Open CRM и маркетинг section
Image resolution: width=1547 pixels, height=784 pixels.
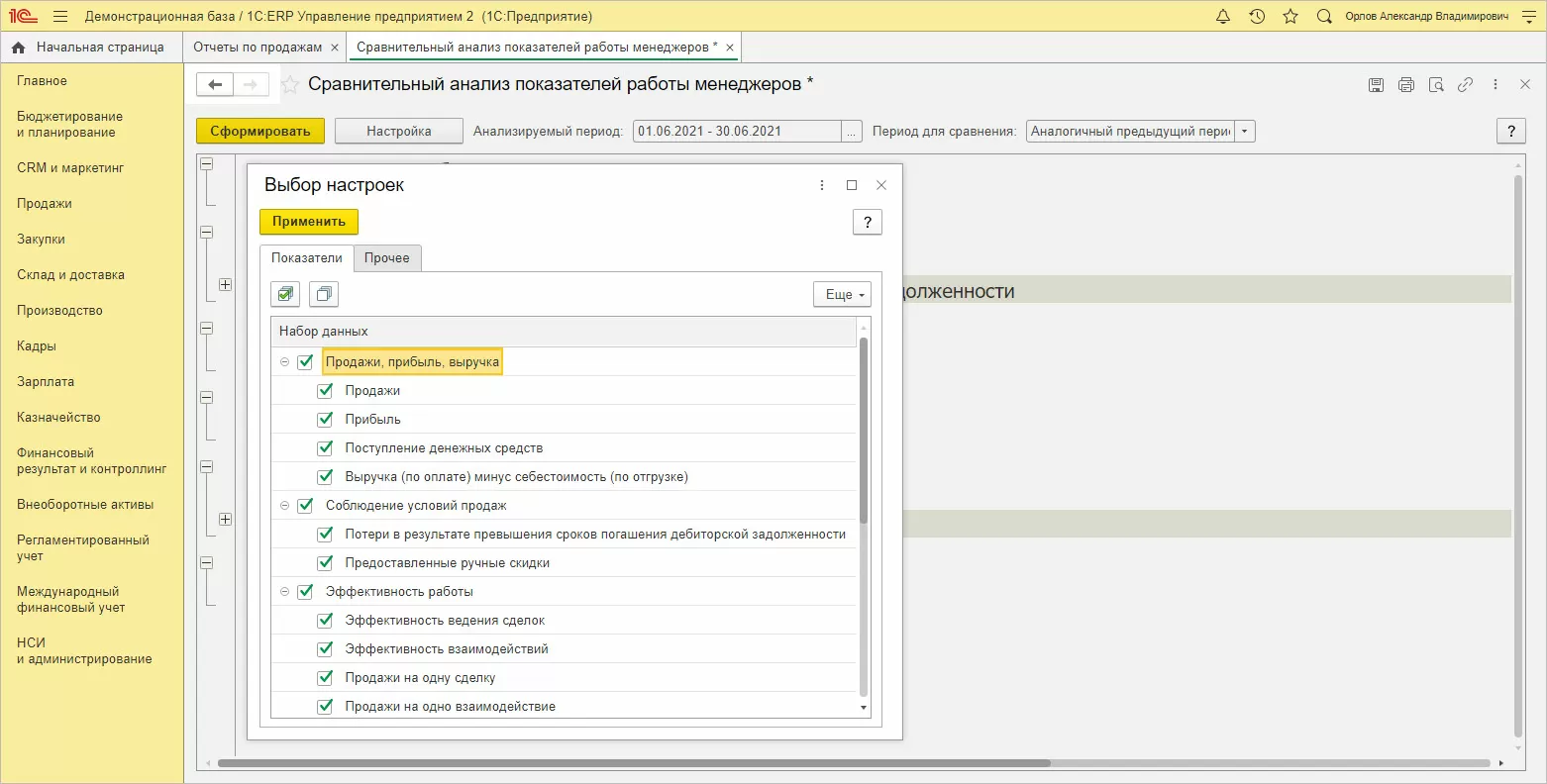pyautogui.click(x=70, y=168)
